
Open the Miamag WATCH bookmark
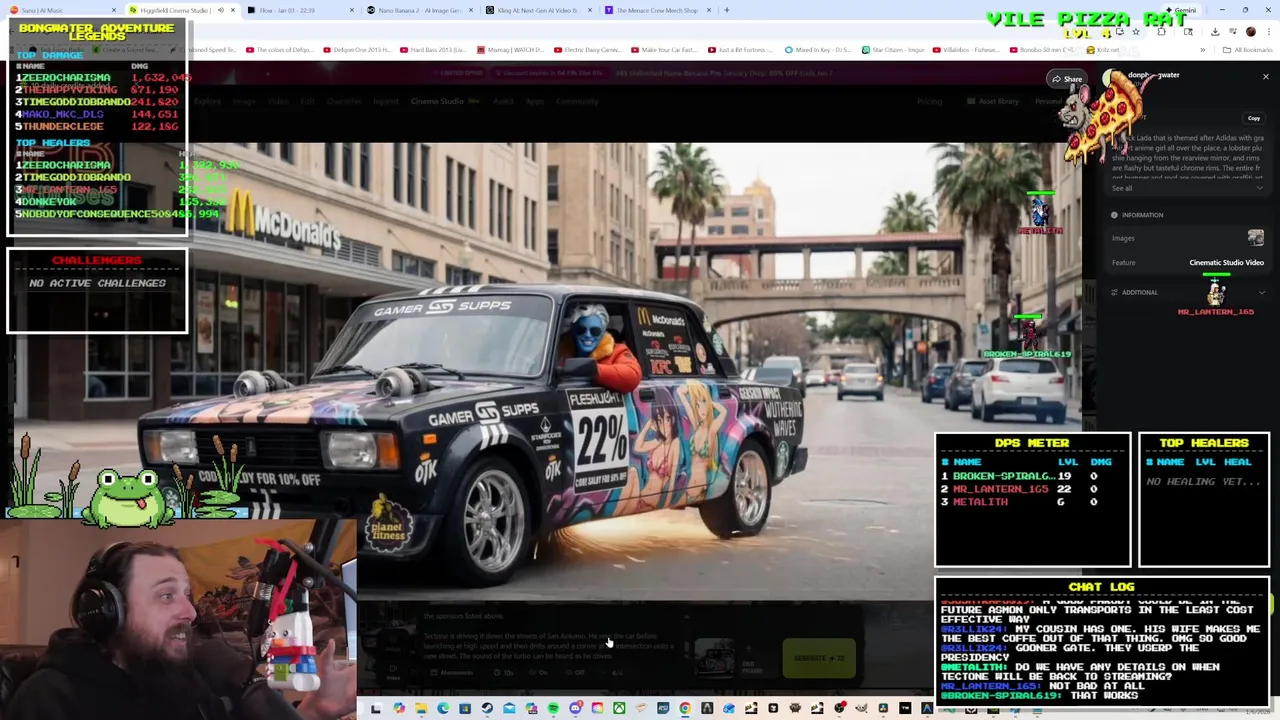510,49
